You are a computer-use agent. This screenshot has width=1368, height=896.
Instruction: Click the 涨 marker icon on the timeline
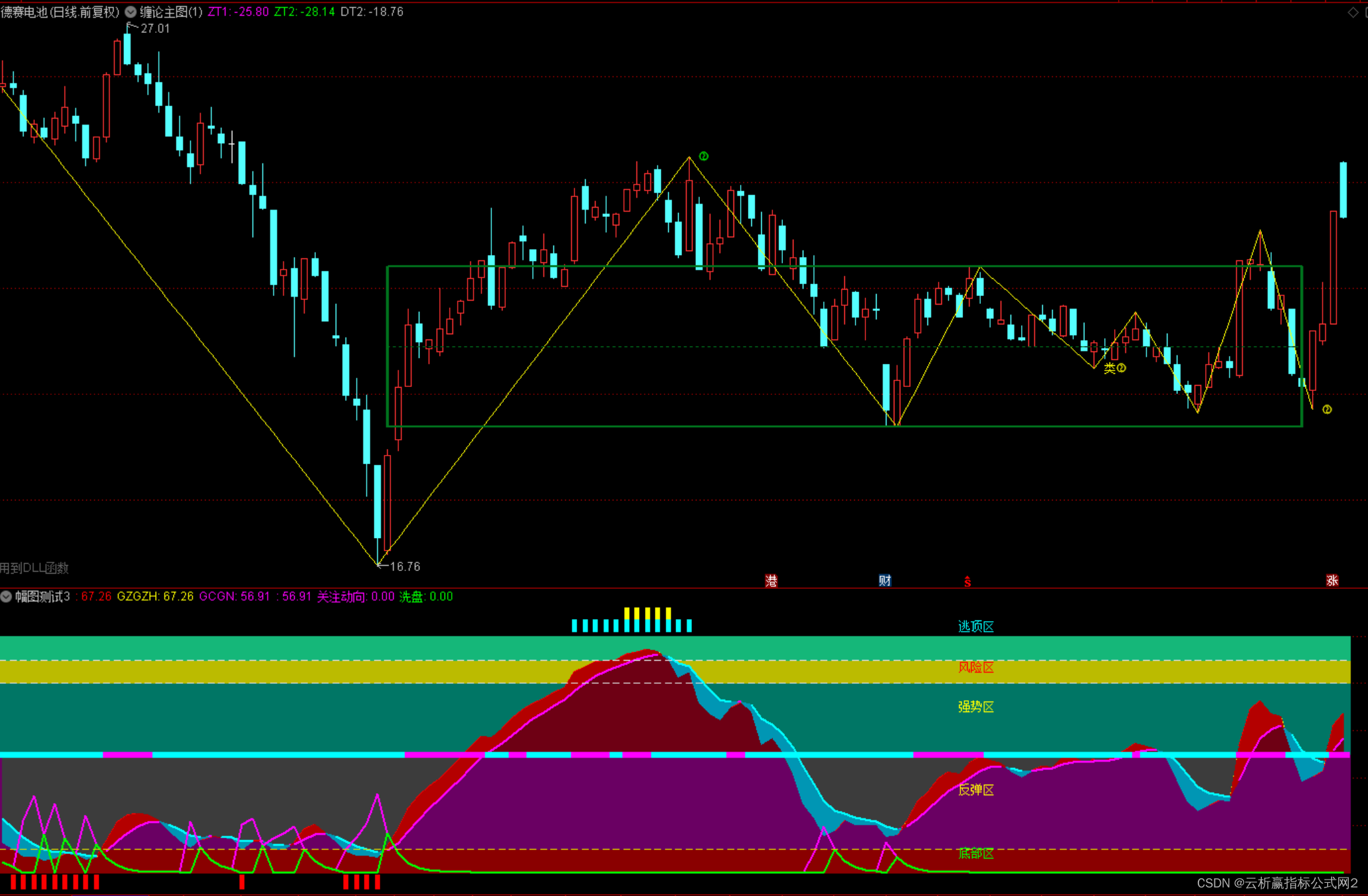[x=1332, y=581]
